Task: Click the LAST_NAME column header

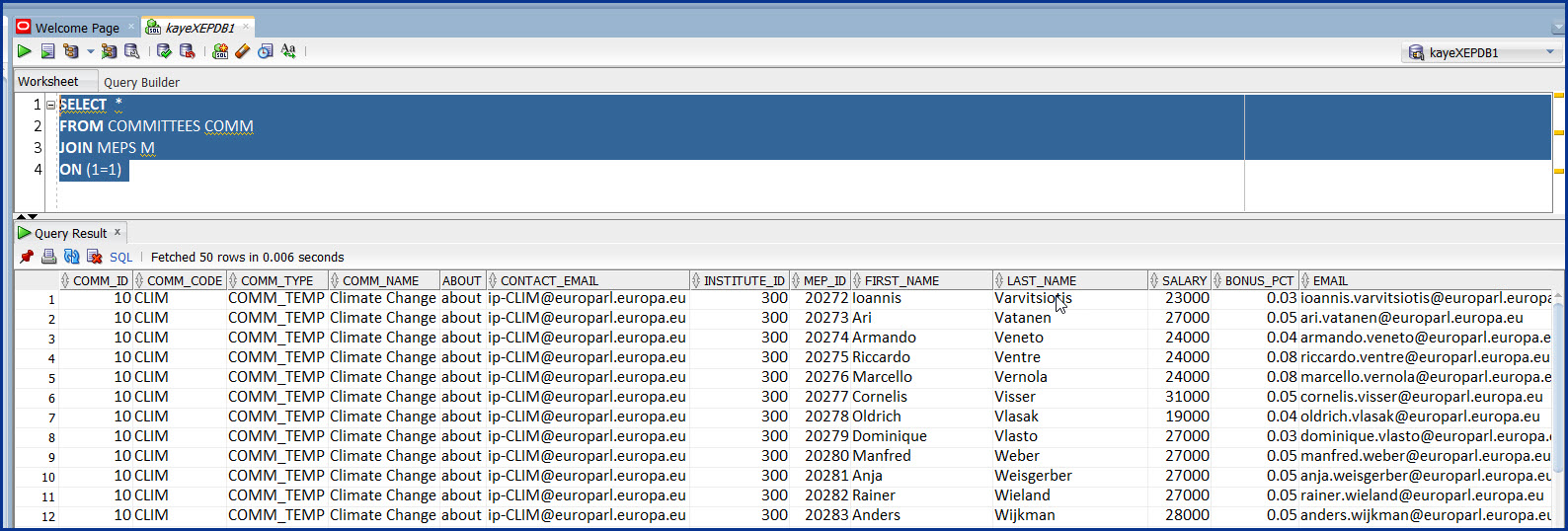Action: (x=1070, y=280)
